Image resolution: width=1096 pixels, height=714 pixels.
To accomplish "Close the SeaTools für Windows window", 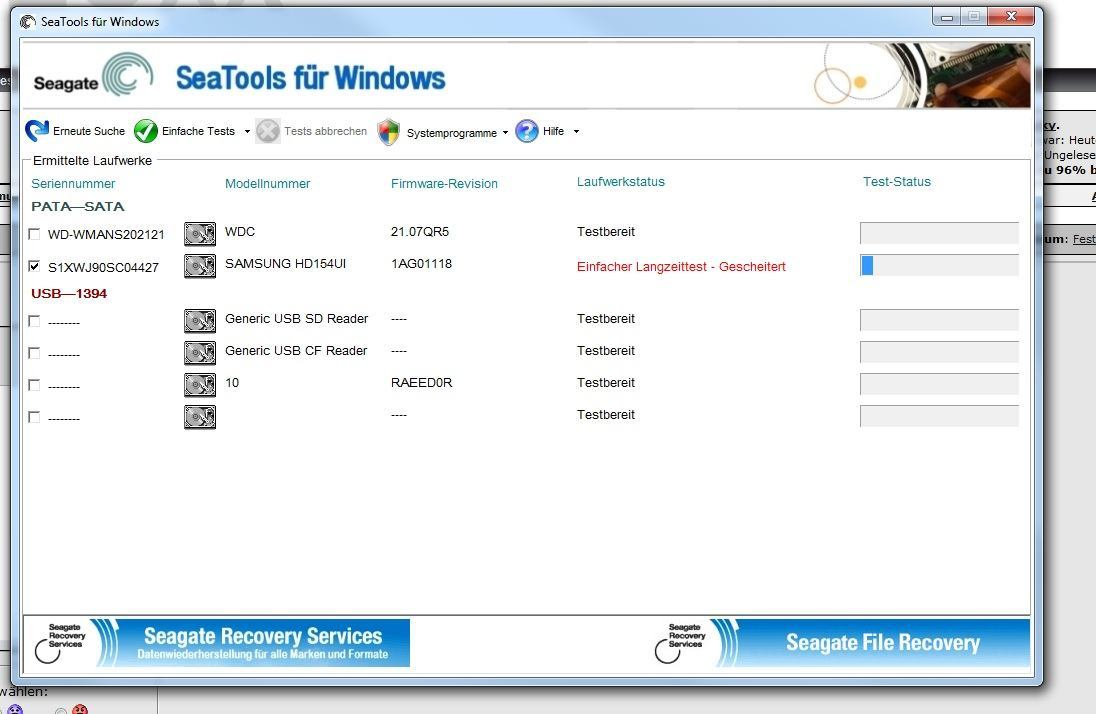I will [x=1011, y=16].
